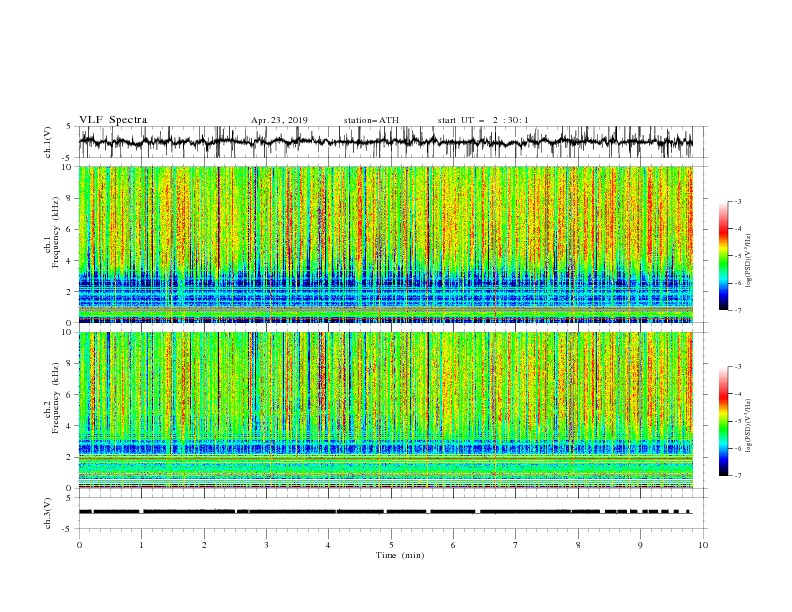Image resolution: width=792 pixels, height=612 pixels.
Task: Click time axis tick label "6"
Action: tap(453, 545)
